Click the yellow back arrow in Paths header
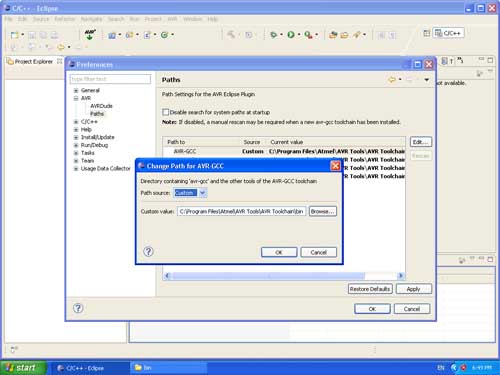The height and width of the screenshot is (375, 500). (392, 80)
